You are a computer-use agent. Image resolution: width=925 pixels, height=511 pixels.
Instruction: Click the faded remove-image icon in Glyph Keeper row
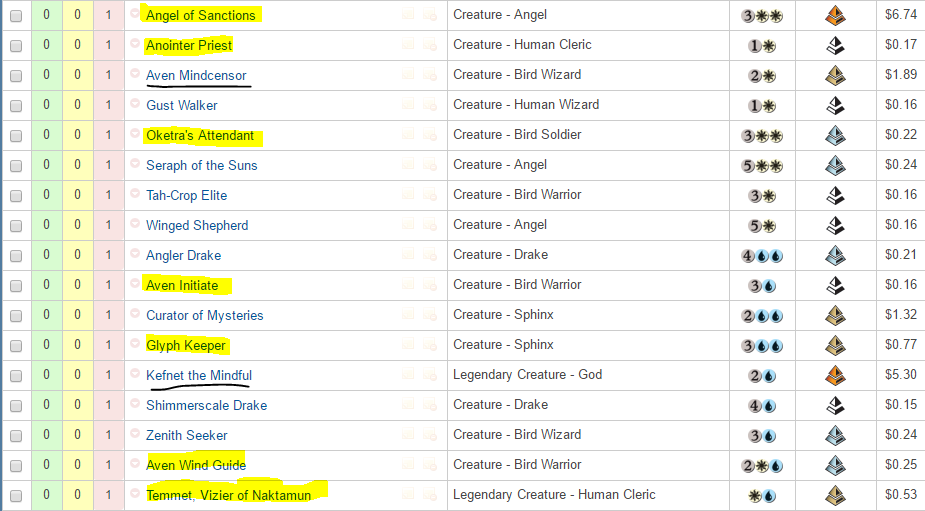point(430,345)
